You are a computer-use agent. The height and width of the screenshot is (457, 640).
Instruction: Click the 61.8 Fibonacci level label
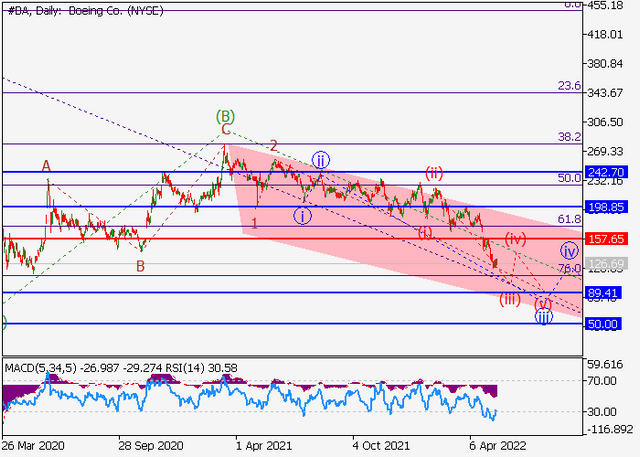click(569, 219)
